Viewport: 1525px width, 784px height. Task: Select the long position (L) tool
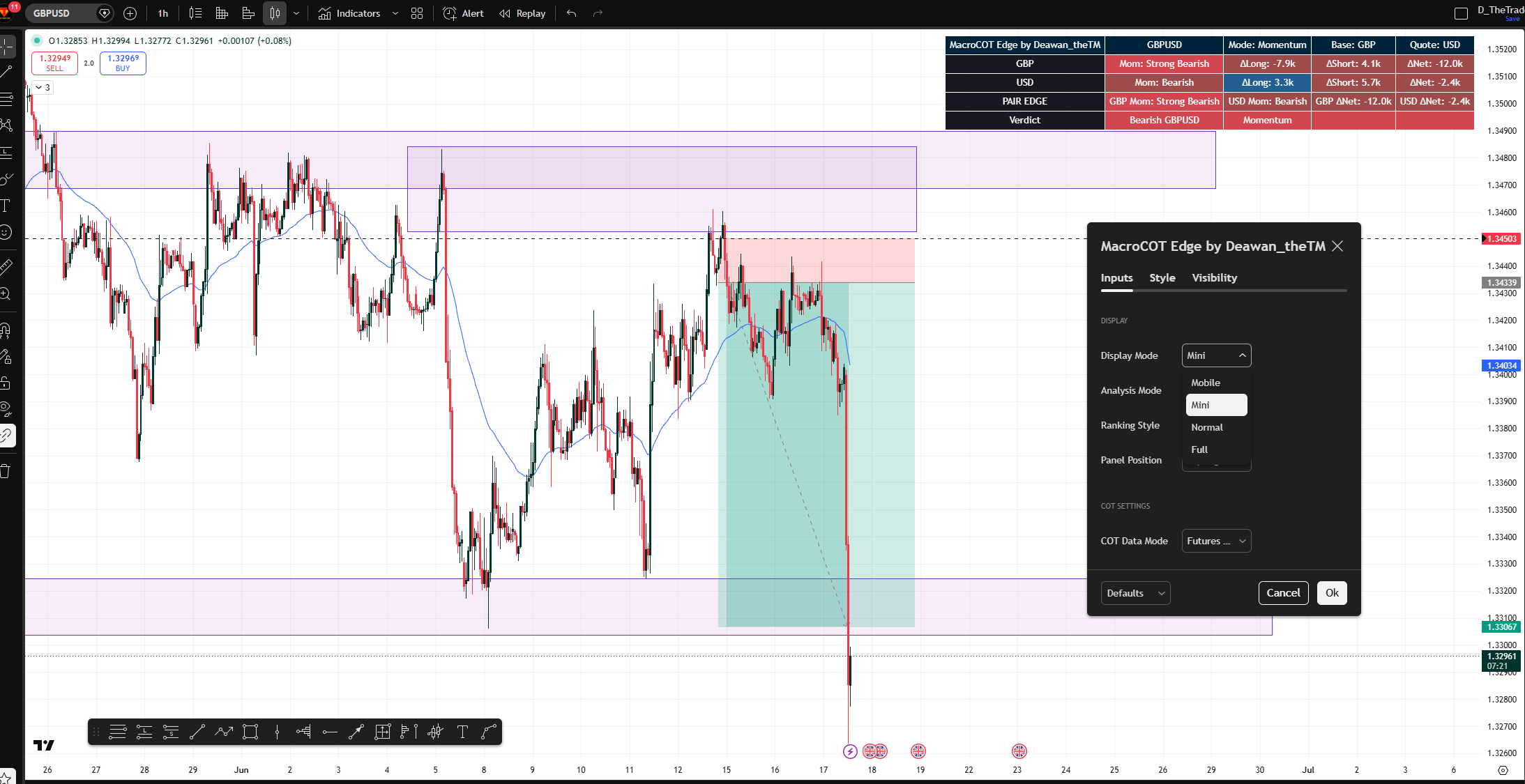point(144,732)
